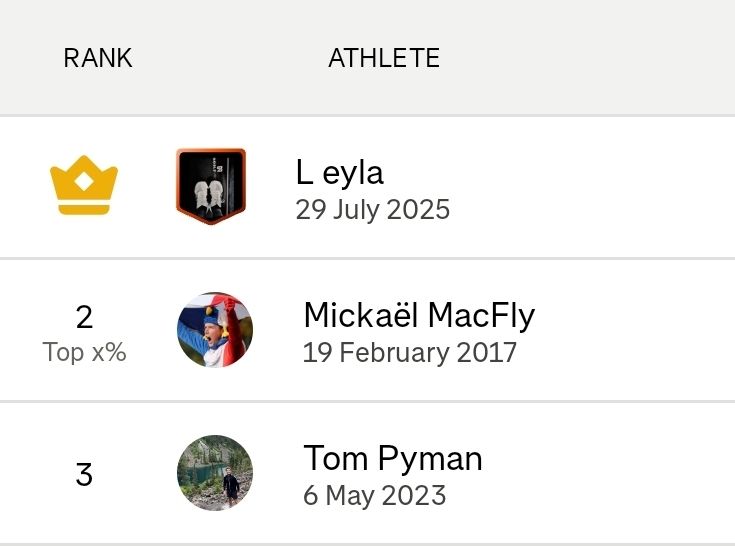Click blank space beside Mickaël MacFly's name
Viewport: 735px width, 546px height.
[633, 330]
